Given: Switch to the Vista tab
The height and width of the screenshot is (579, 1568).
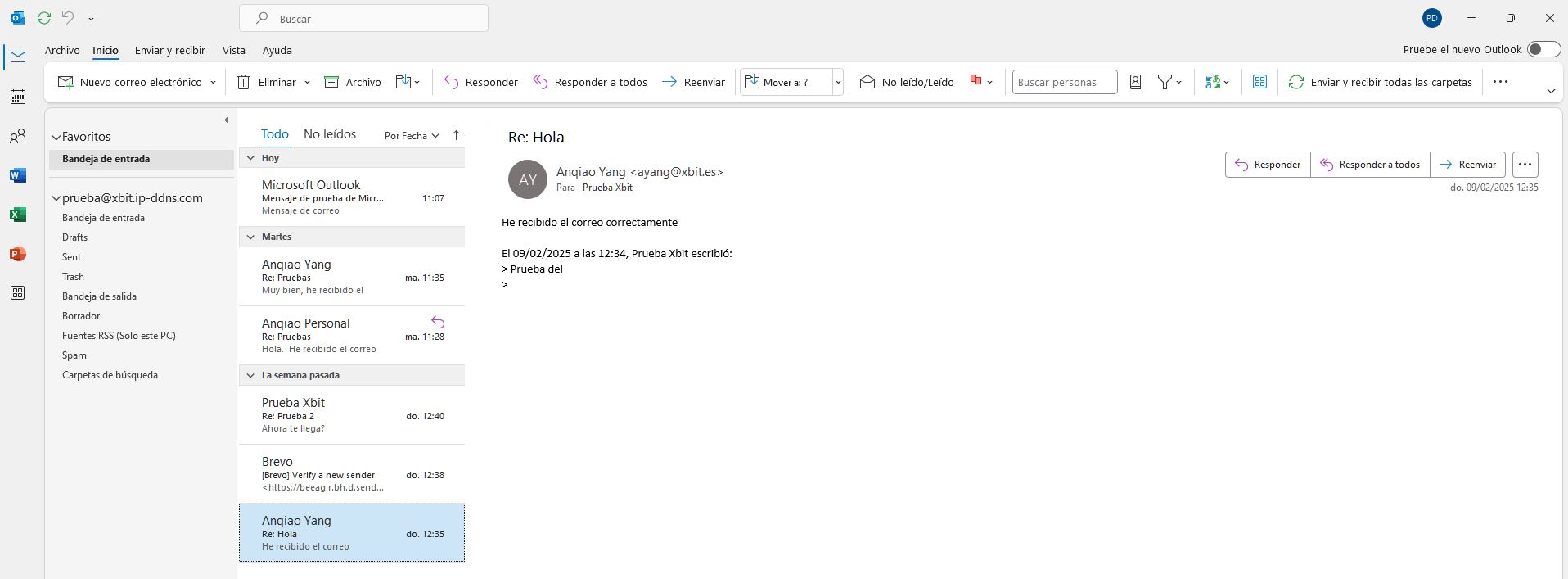Looking at the screenshot, I should [234, 50].
